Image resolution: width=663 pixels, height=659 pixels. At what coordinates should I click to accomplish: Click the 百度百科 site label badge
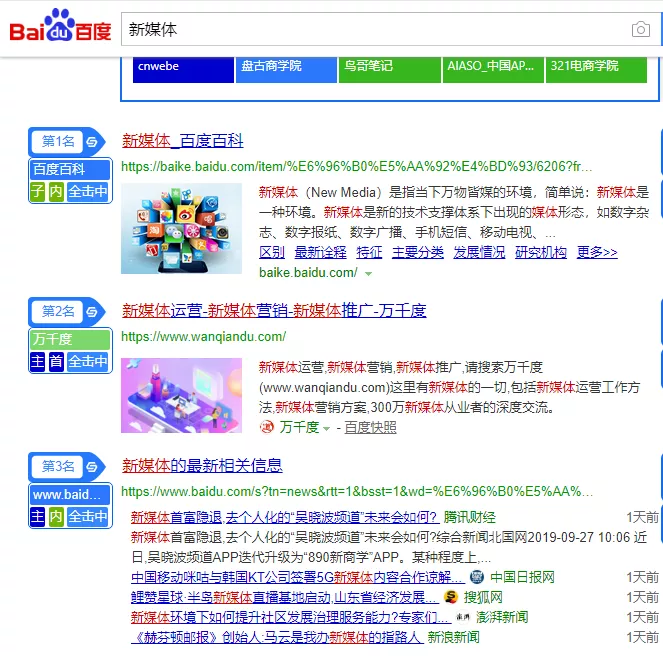[x=70, y=170]
